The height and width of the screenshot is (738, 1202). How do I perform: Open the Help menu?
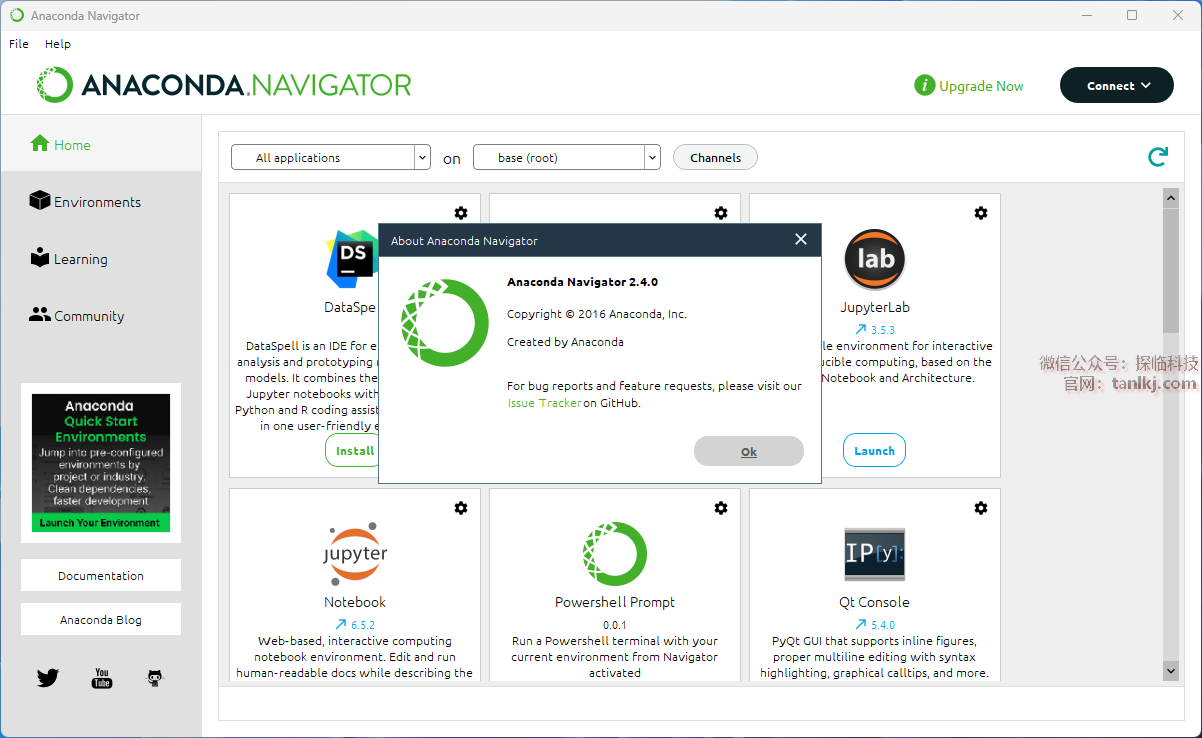coord(58,44)
